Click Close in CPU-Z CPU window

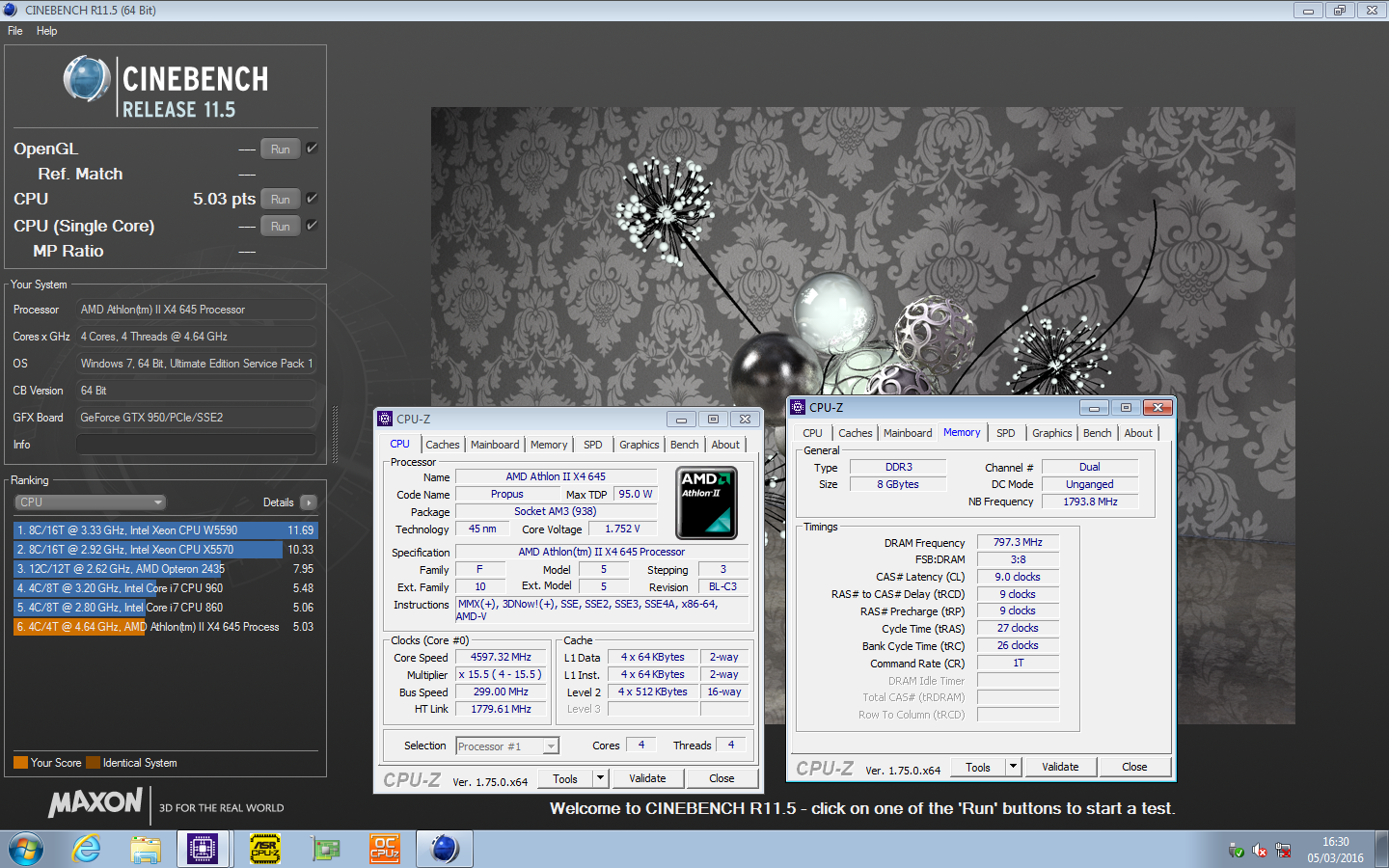722,777
